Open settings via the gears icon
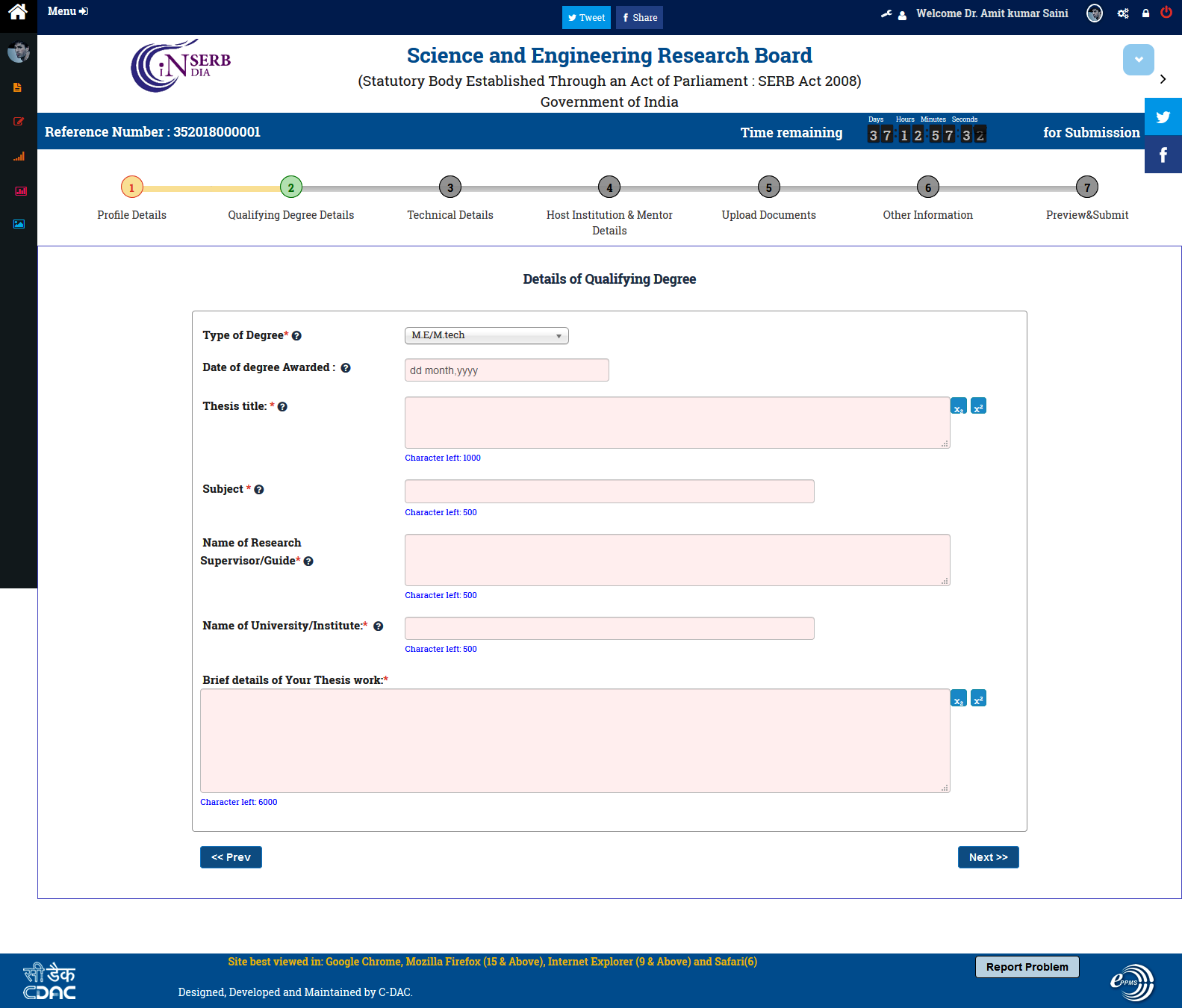Screen dimensions: 1182x1008 (1122, 13)
